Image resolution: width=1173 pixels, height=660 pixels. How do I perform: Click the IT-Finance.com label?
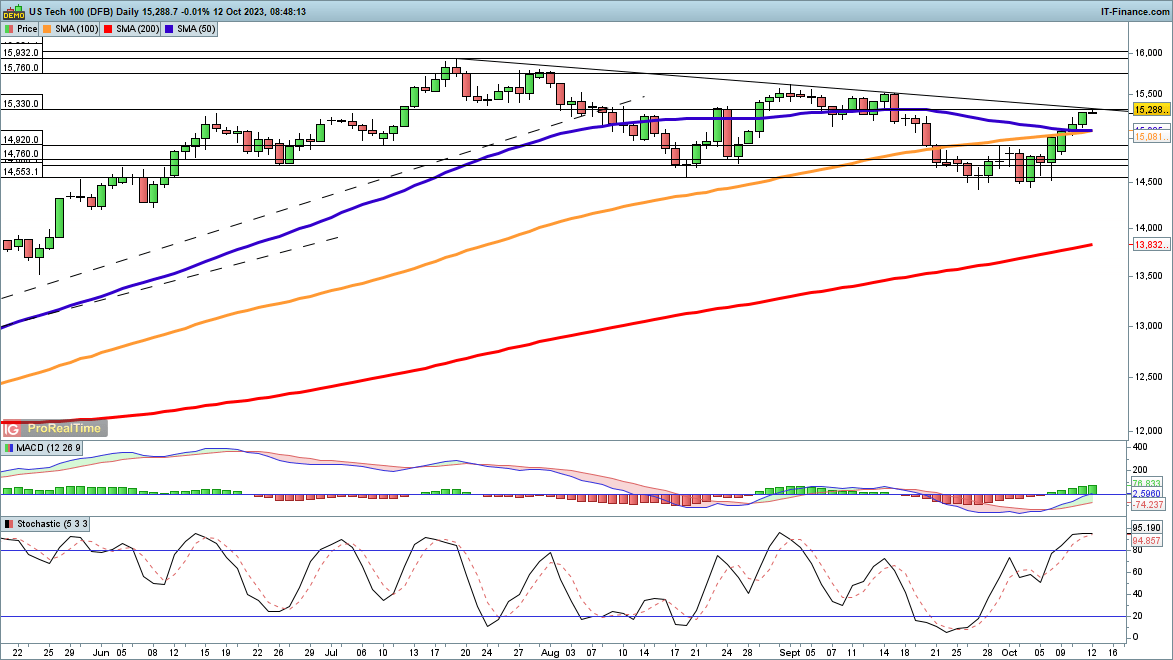(1135, 12)
